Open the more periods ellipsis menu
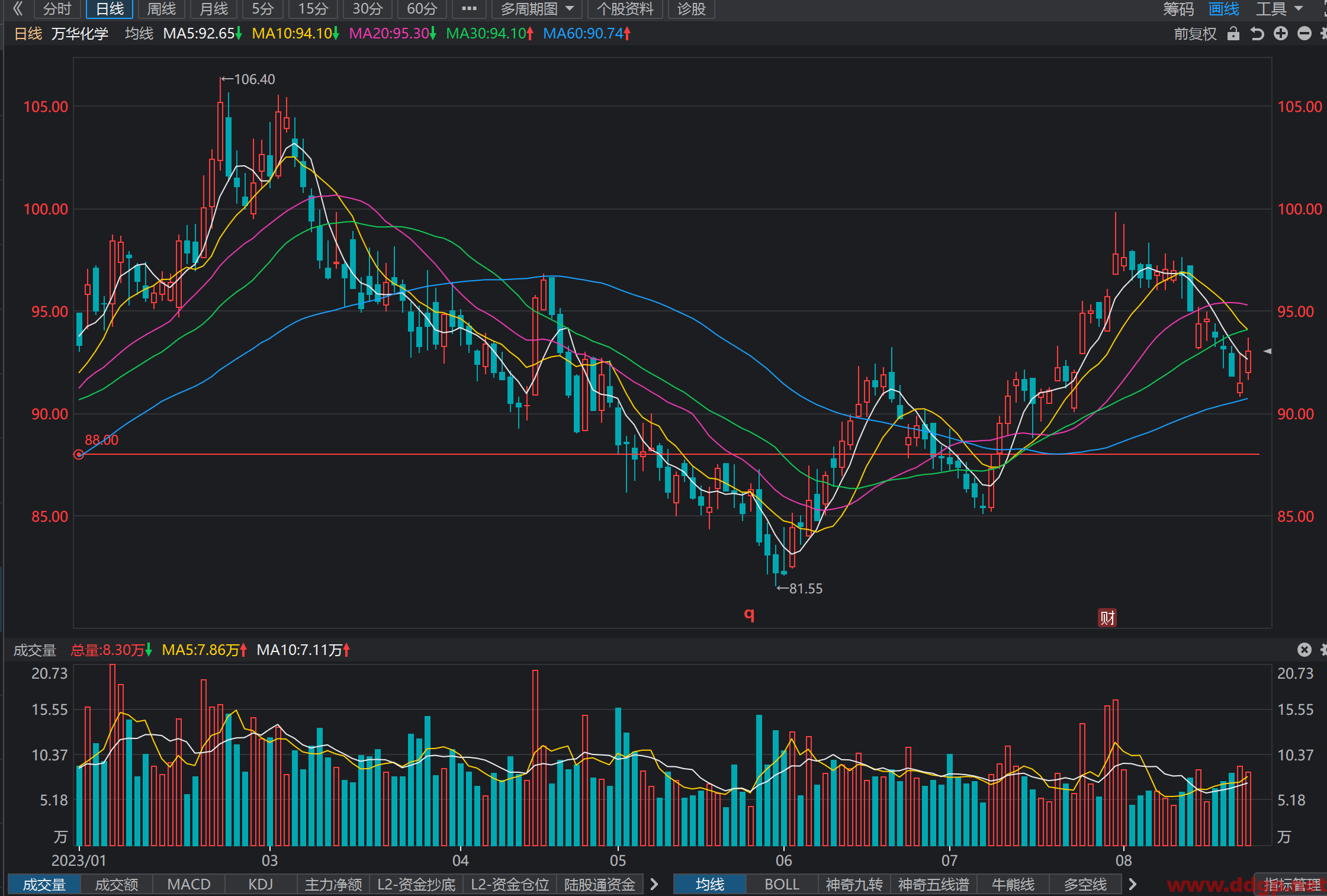Image resolution: width=1327 pixels, height=896 pixels. pyautogui.click(x=469, y=9)
